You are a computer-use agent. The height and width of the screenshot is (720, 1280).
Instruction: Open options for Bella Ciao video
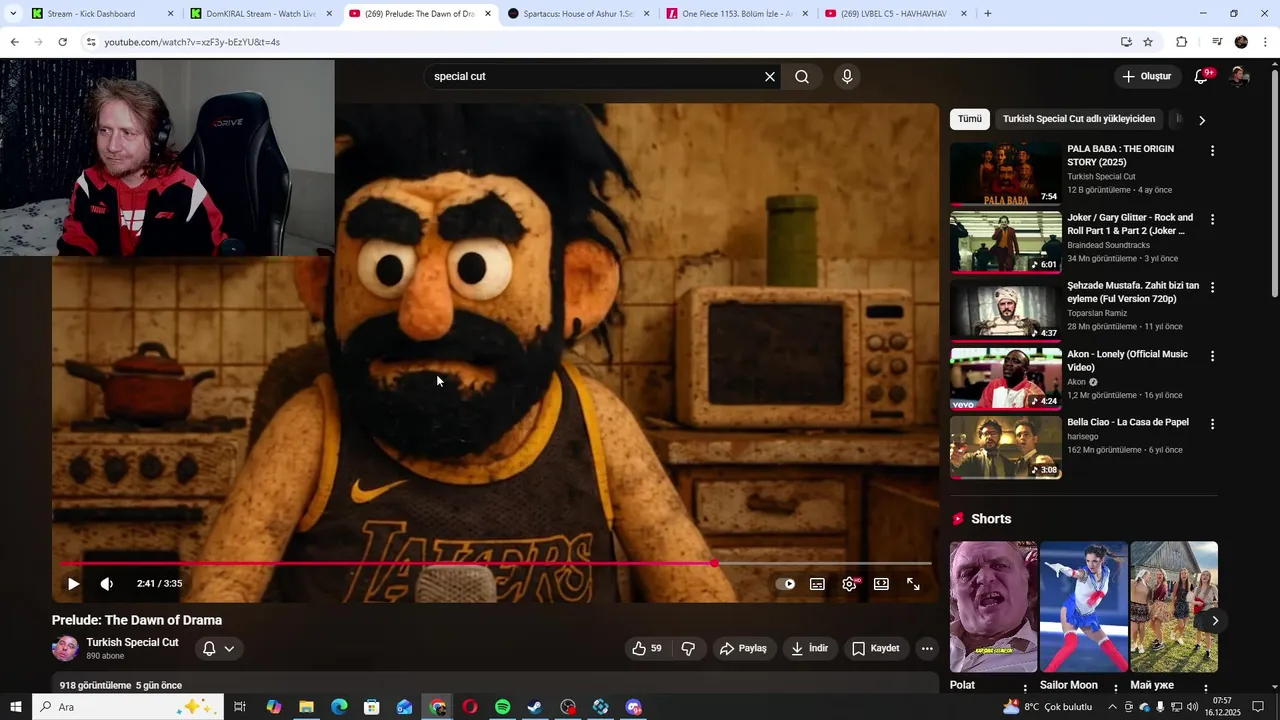(x=1212, y=424)
